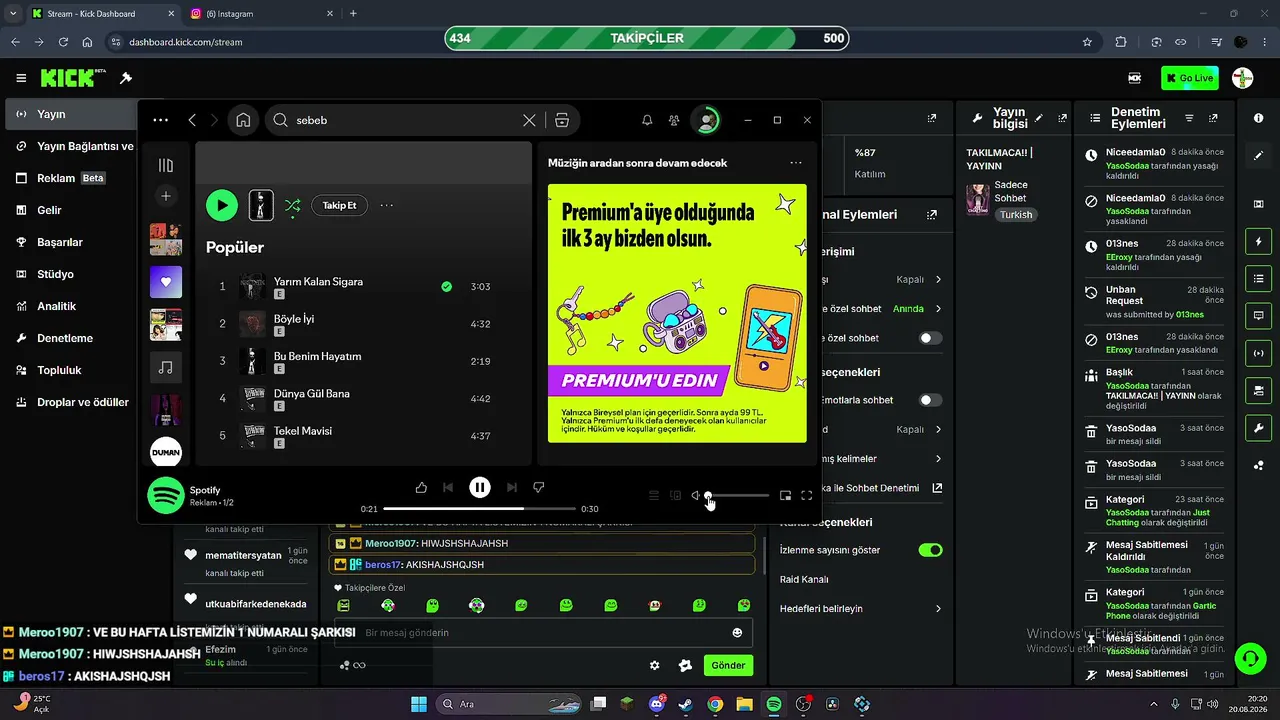Click the PREMIUM'U EDİN ad banner

click(640, 380)
